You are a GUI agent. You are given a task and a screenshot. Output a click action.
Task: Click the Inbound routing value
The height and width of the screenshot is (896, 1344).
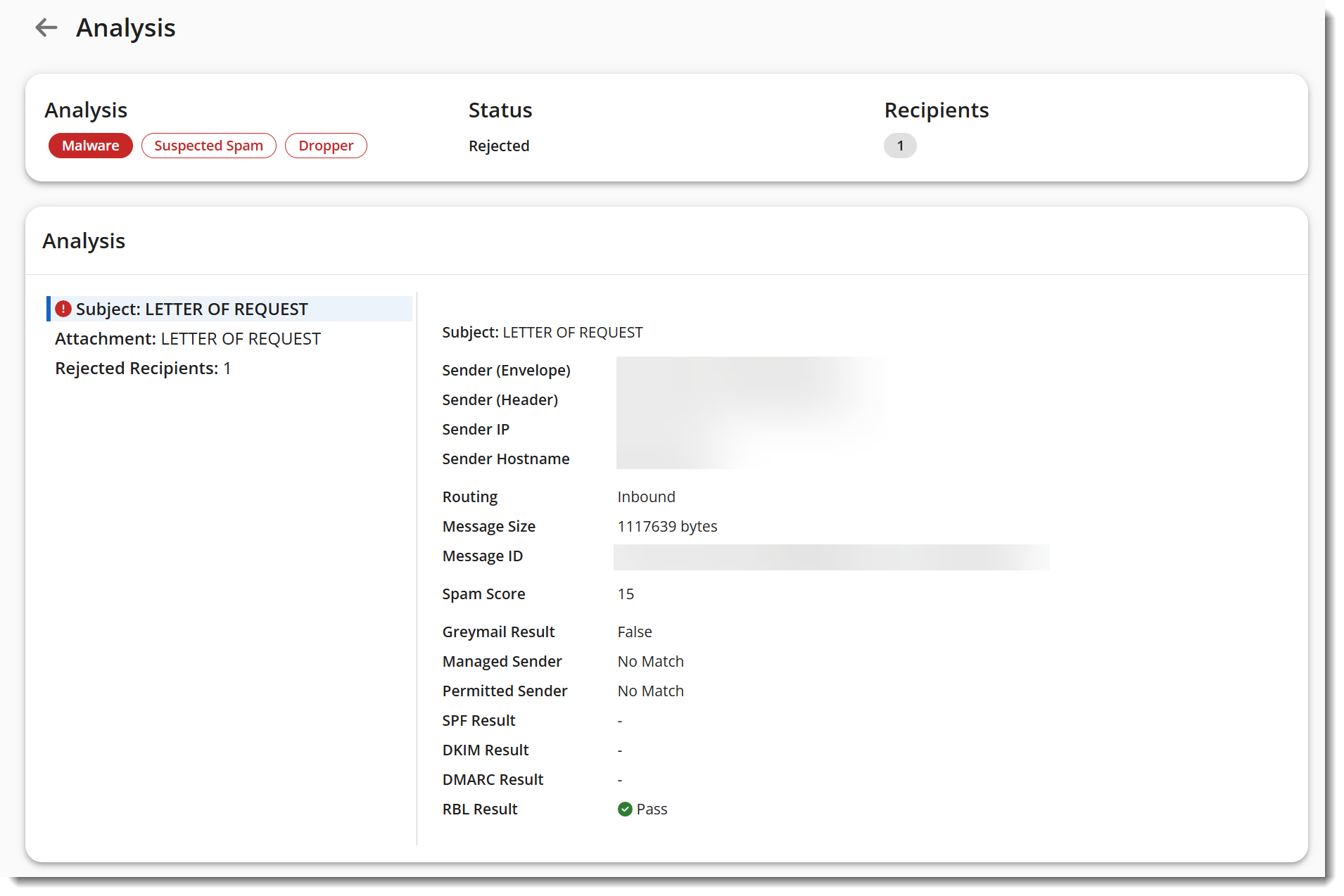click(x=646, y=497)
